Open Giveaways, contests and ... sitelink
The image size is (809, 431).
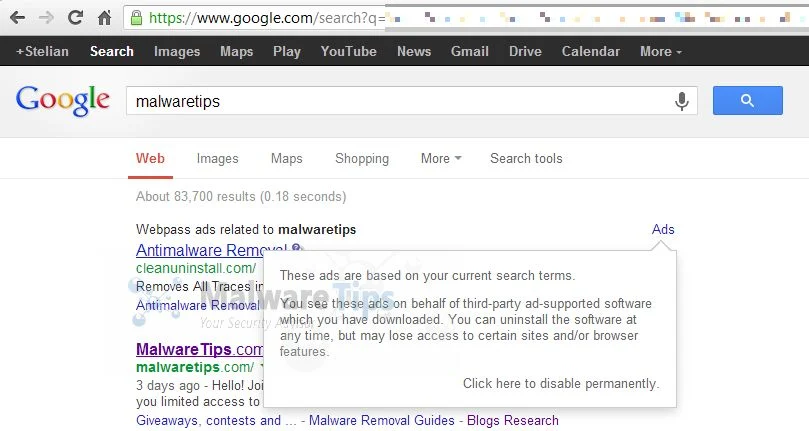[x=216, y=421]
